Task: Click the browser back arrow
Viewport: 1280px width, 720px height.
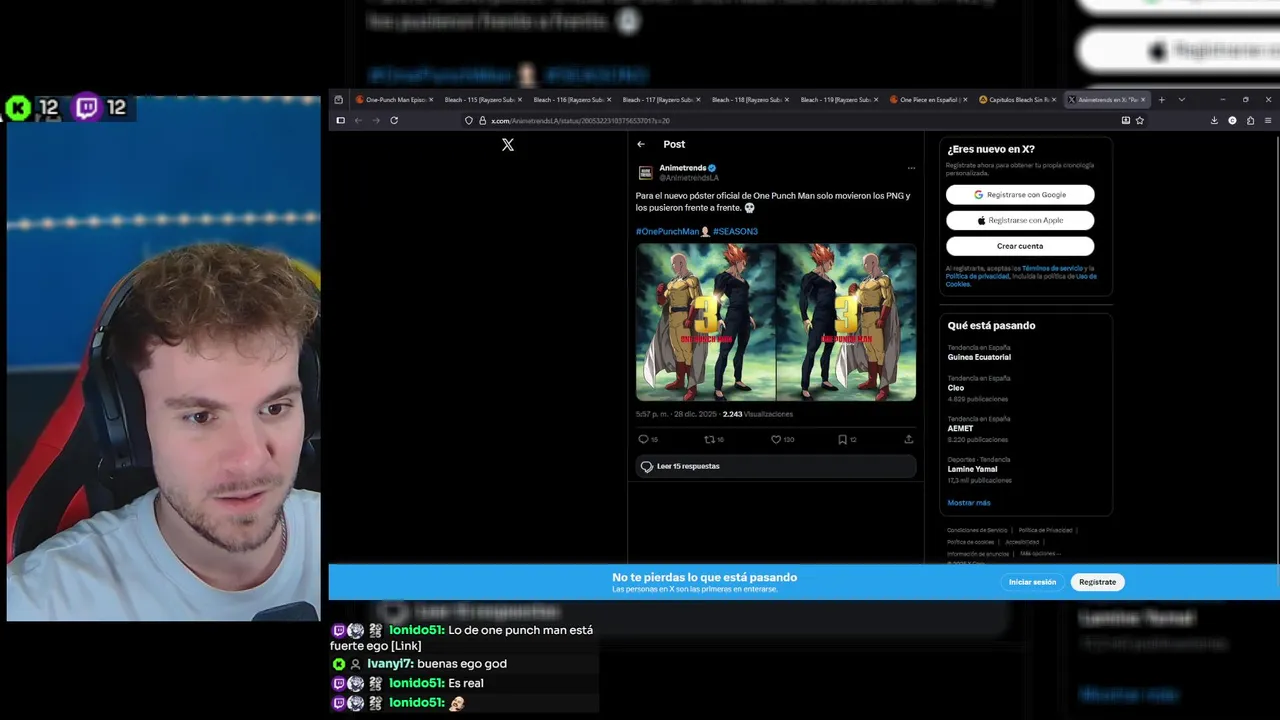Action: (x=358, y=120)
